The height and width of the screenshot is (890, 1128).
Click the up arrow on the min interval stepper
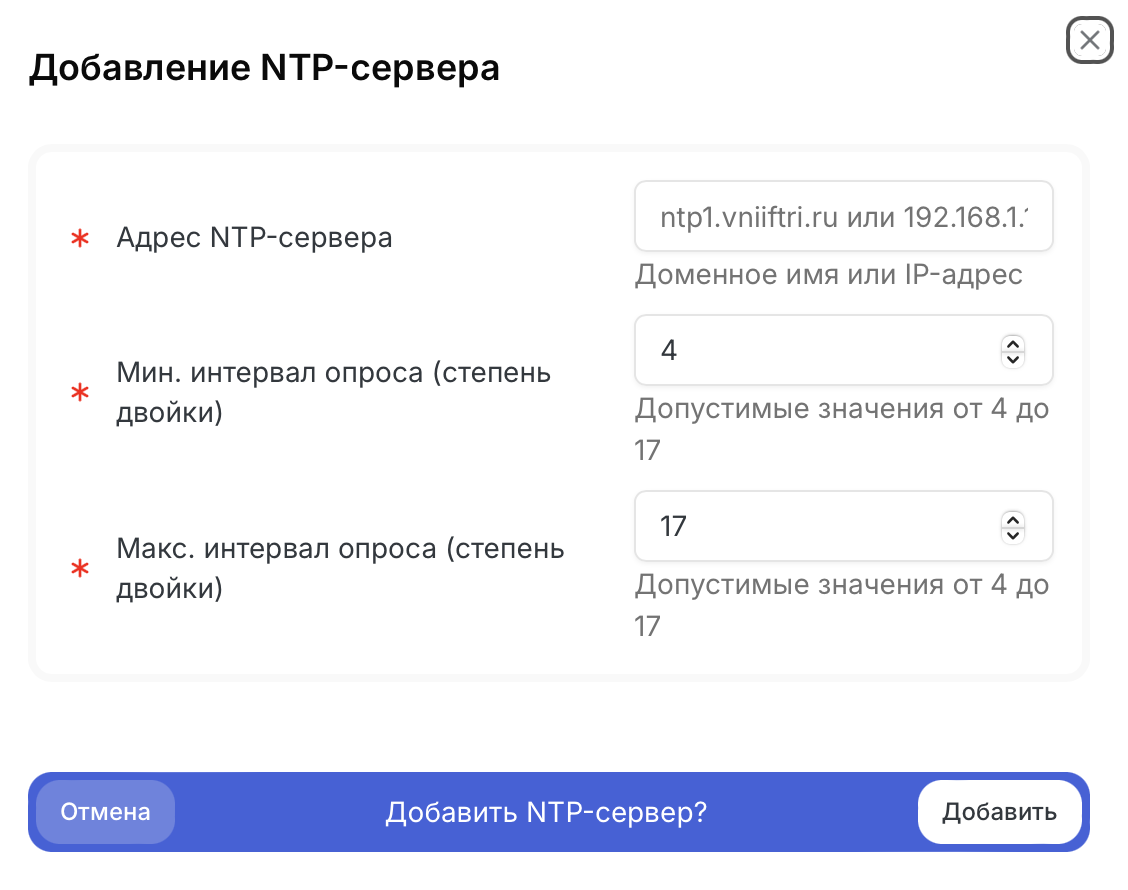pos(1012,343)
